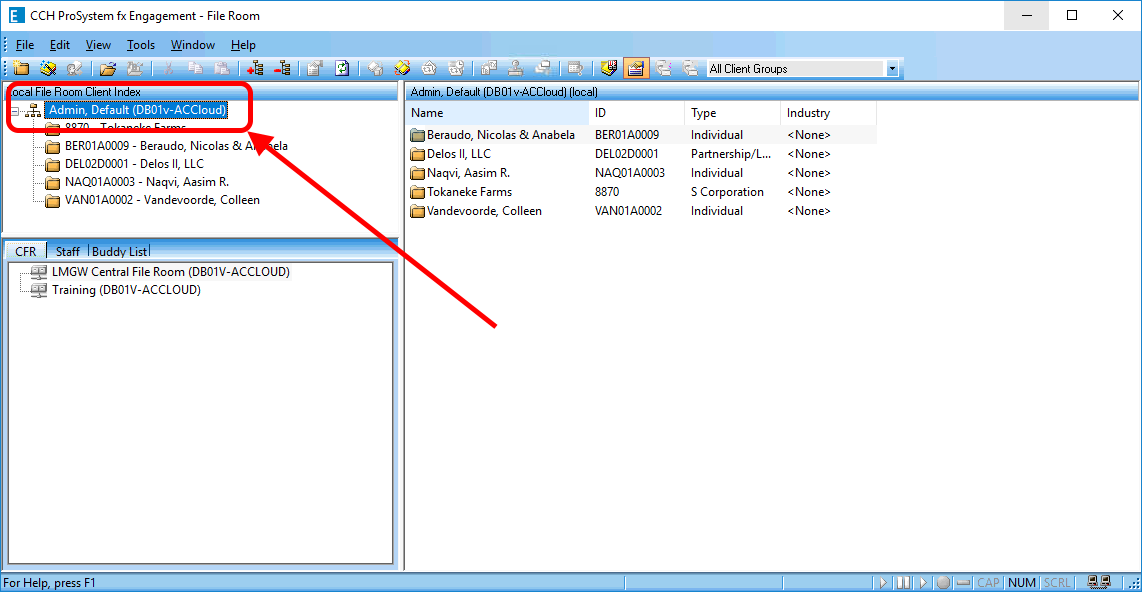Click the ID value 8870
1142x592 pixels.
[607, 192]
